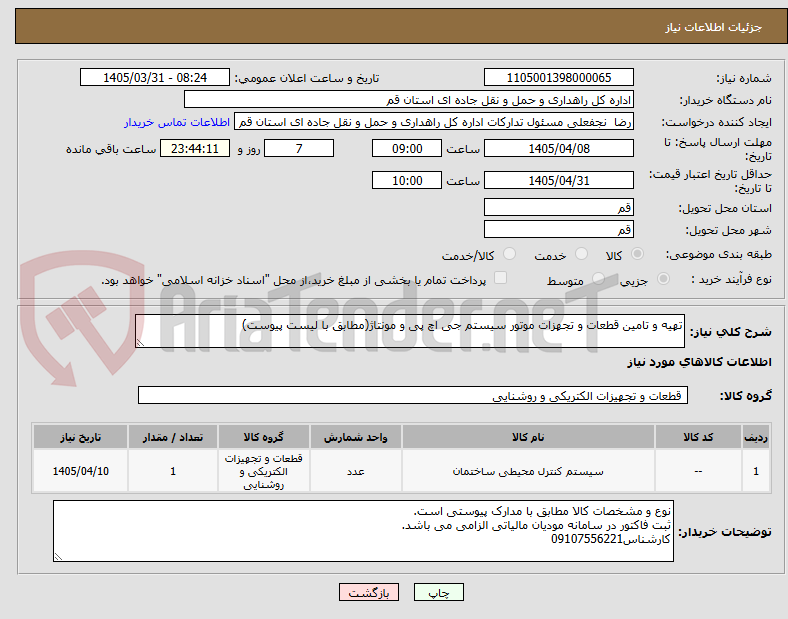
Task: Click the need date cell 1405/04/10
Action: click(x=80, y=471)
